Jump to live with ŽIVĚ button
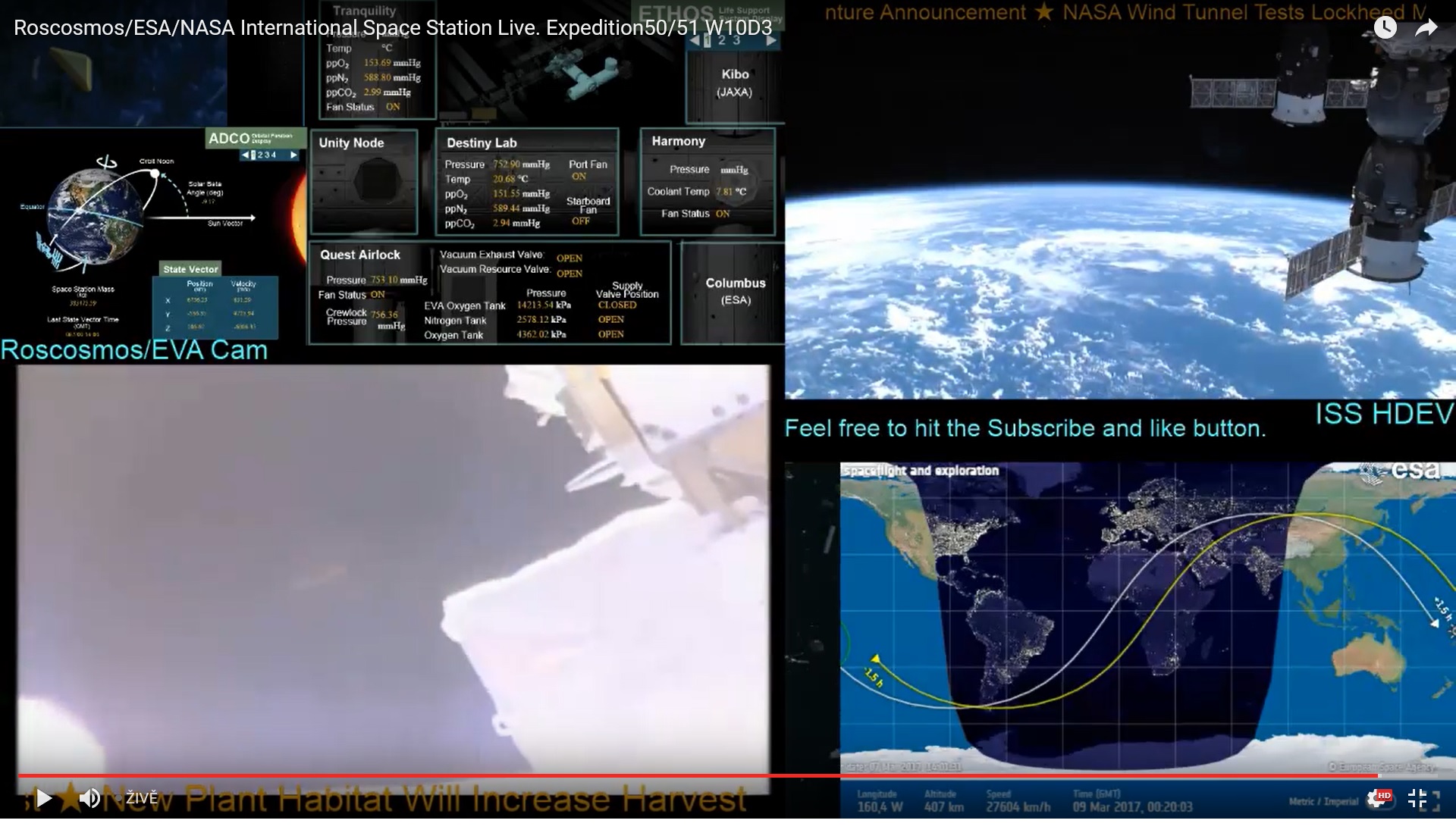1456x836 pixels. point(141,798)
